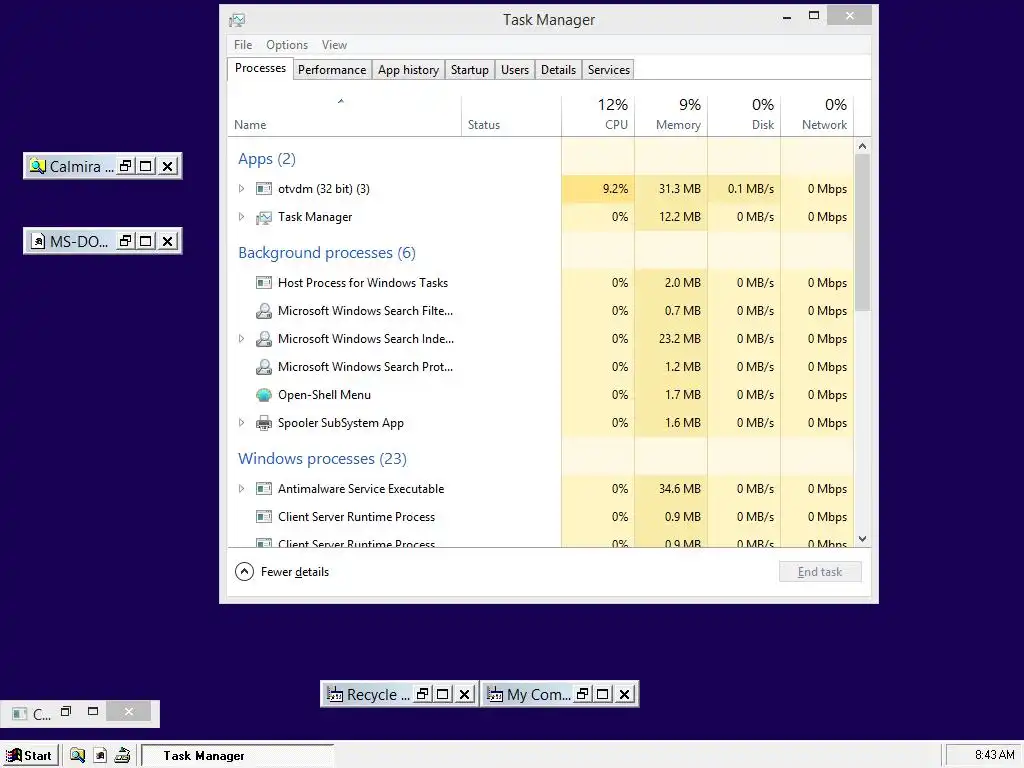This screenshot has width=1024, height=768.
Task: Expand the Task Manager process entry
Action: pos(242,217)
